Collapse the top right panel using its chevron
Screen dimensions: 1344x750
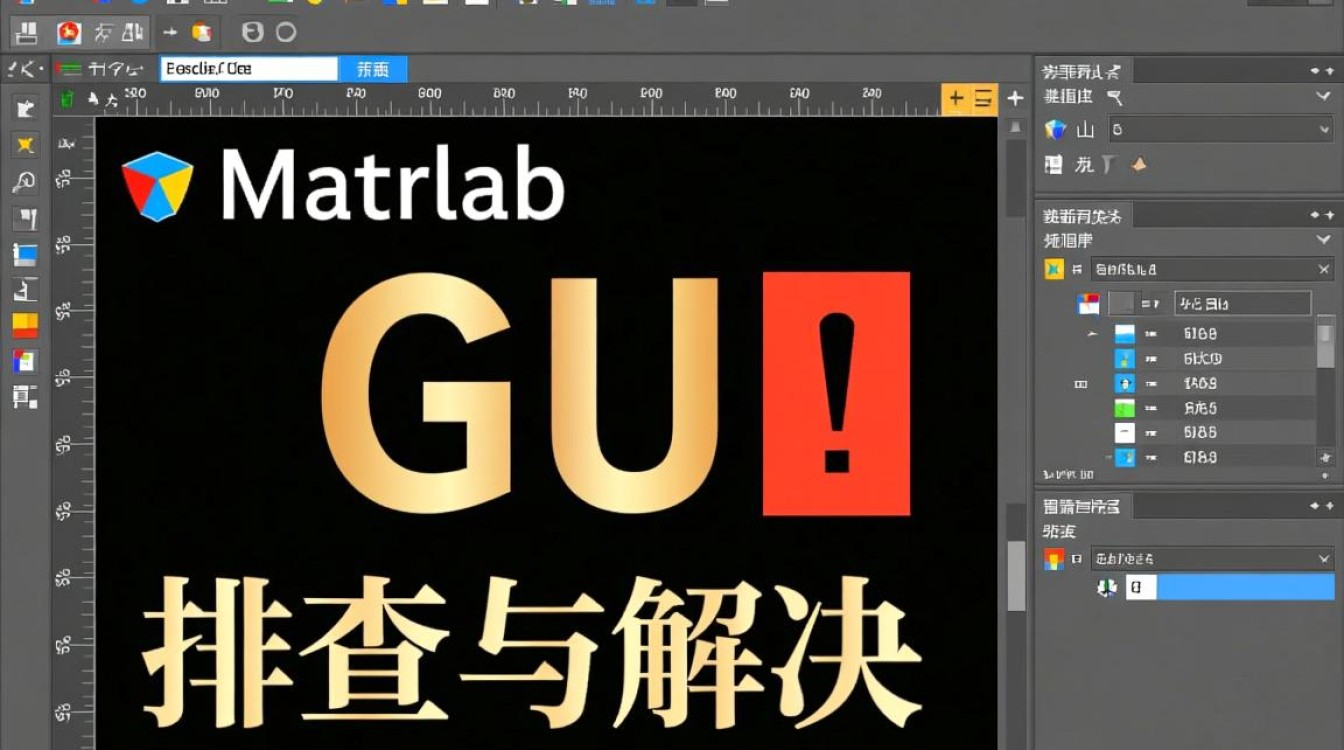[1323, 97]
